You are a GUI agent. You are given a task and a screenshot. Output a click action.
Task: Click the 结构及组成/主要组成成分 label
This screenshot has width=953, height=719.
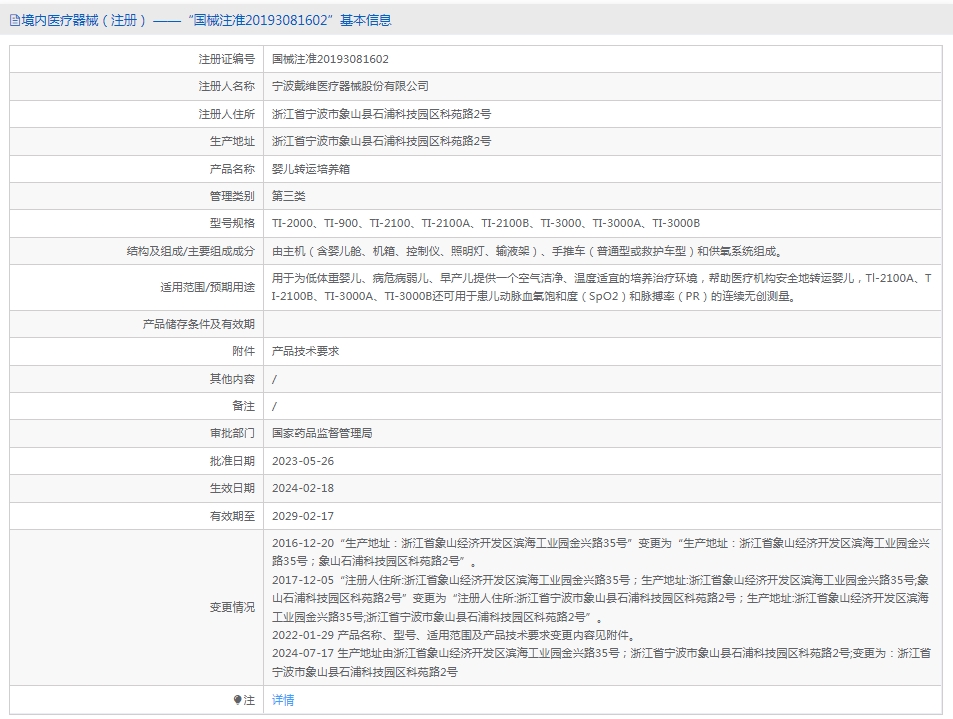[x=191, y=251]
